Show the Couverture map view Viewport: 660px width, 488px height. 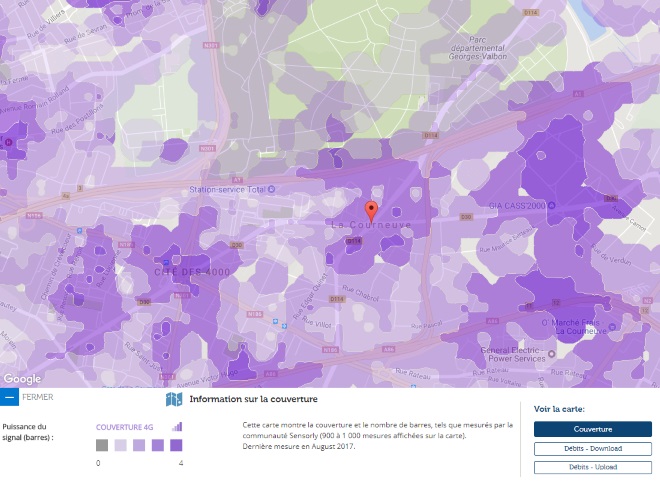[592, 429]
